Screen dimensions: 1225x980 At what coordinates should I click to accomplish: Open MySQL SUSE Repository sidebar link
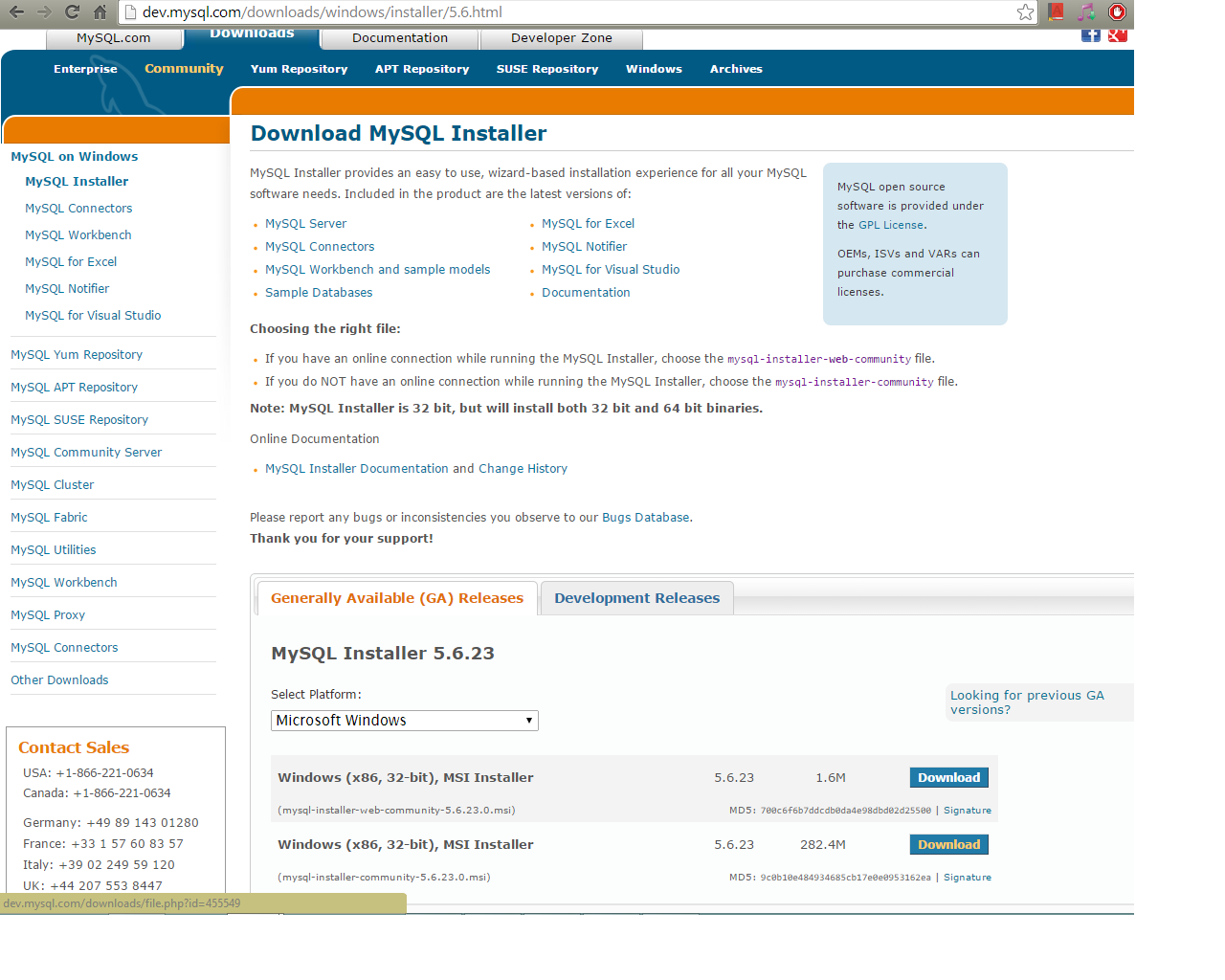(x=79, y=420)
